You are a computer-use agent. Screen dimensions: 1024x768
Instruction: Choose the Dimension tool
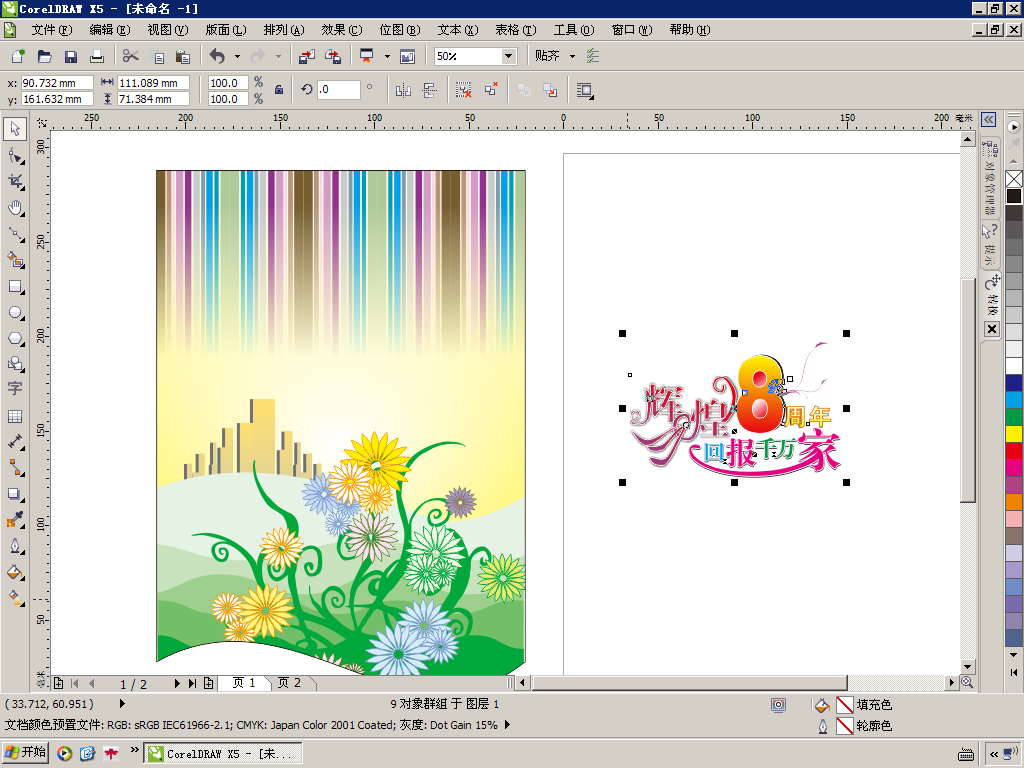[x=15, y=442]
